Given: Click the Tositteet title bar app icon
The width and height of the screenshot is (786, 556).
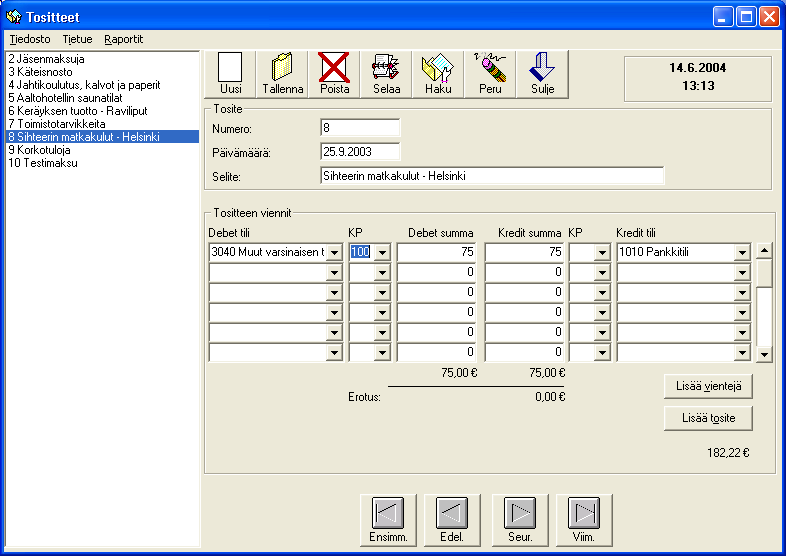Looking at the screenshot, I should [x=14, y=17].
